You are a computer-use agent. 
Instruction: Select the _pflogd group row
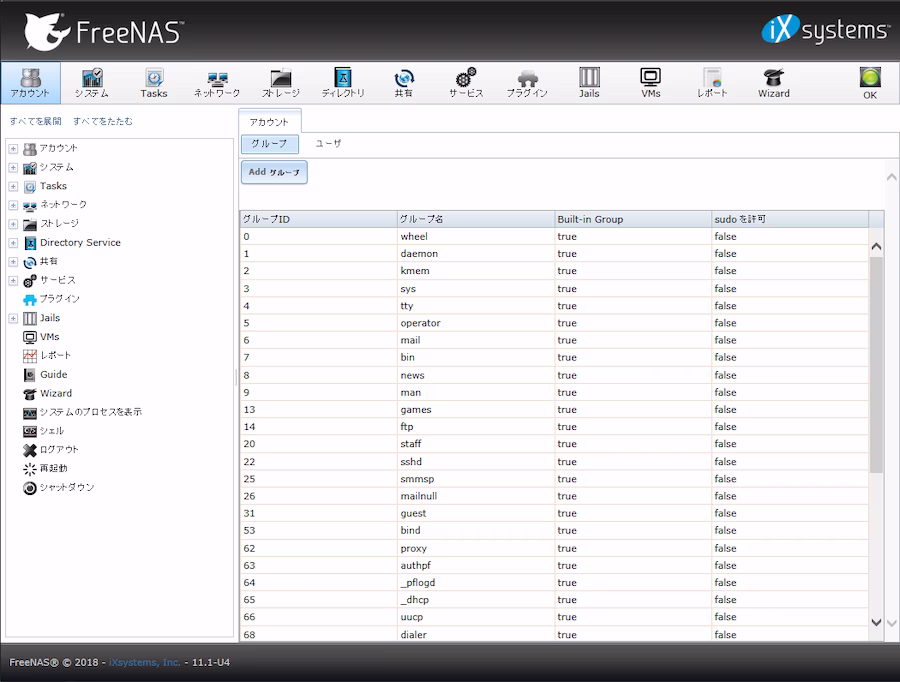pos(554,583)
